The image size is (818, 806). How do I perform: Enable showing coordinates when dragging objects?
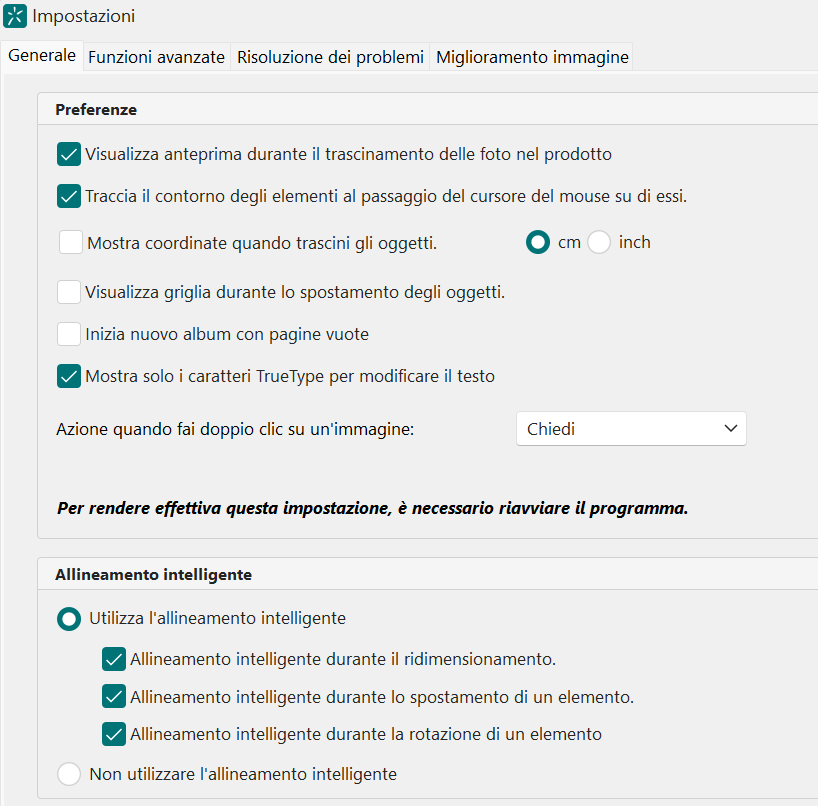click(x=68, y=242)
